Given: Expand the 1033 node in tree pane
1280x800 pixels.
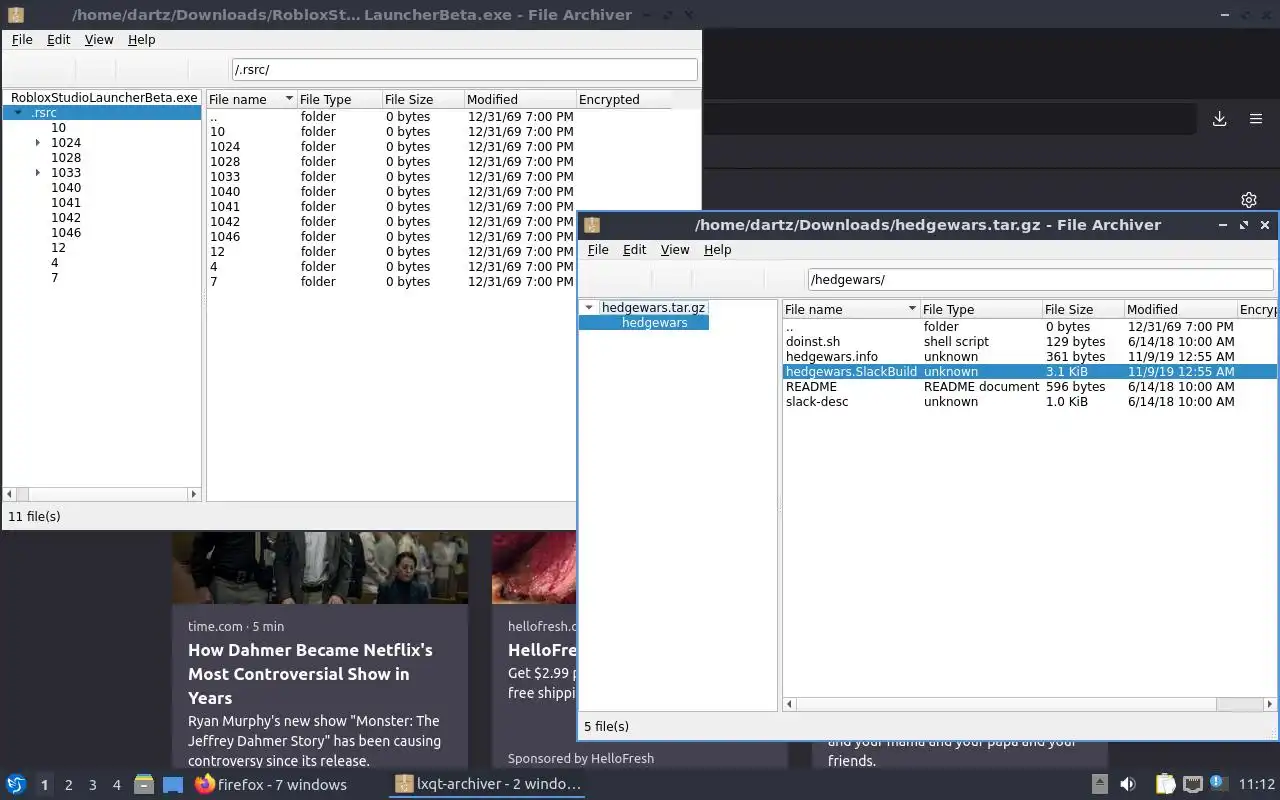Looking at the screenshot, I should tap(38, 173).
